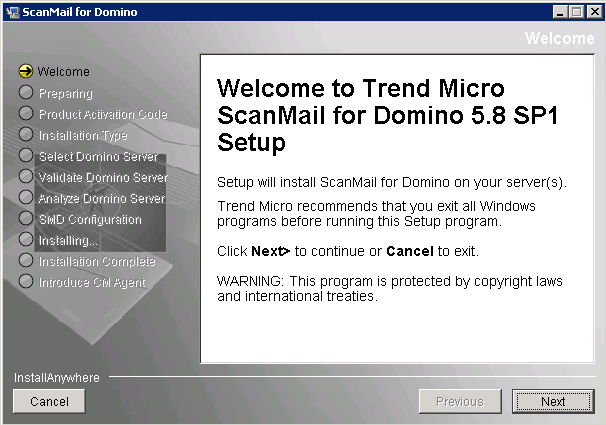Close the ScanMail for Domino window
The height and width of the screenshot is (425, 606).
click(x=592, y=12)
